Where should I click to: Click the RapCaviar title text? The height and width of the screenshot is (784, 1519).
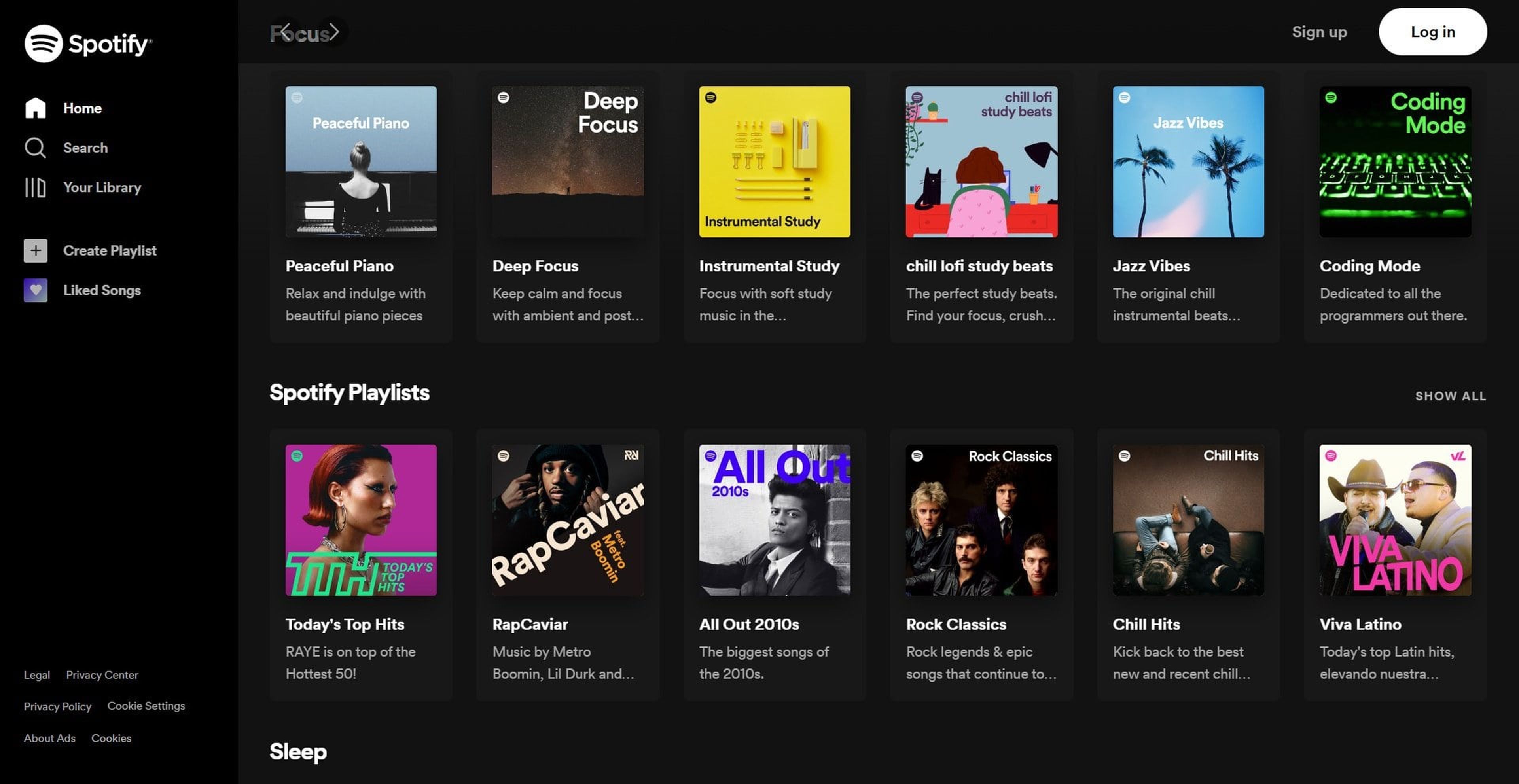pos(530,624)
